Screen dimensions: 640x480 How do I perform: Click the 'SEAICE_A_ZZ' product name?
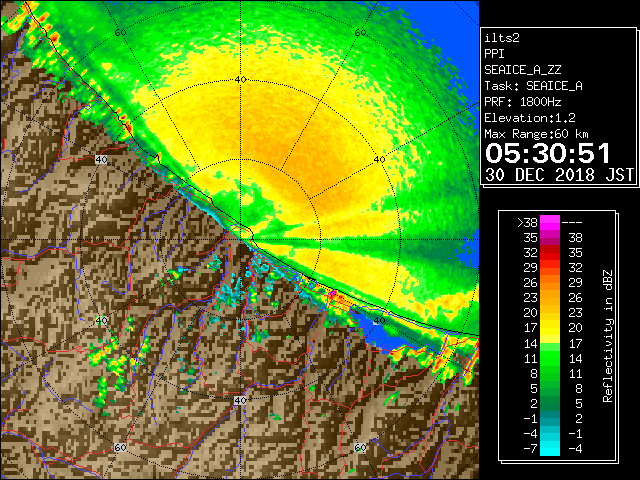(x=523, y=70)
